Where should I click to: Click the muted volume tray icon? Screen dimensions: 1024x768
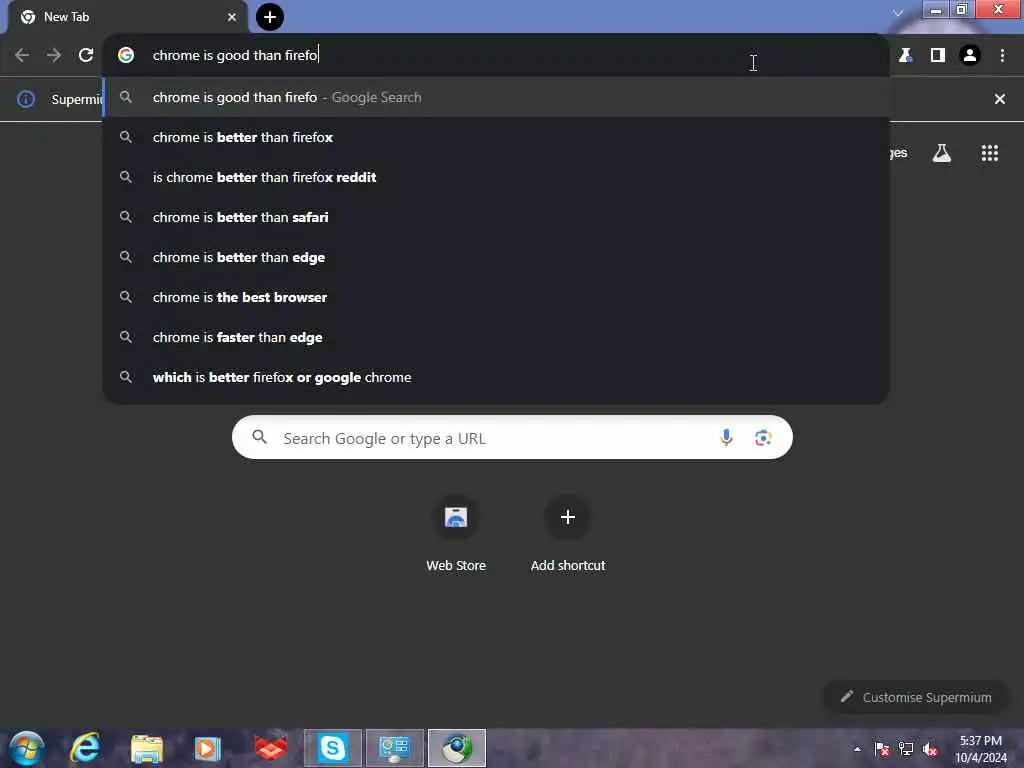(930, 749)
